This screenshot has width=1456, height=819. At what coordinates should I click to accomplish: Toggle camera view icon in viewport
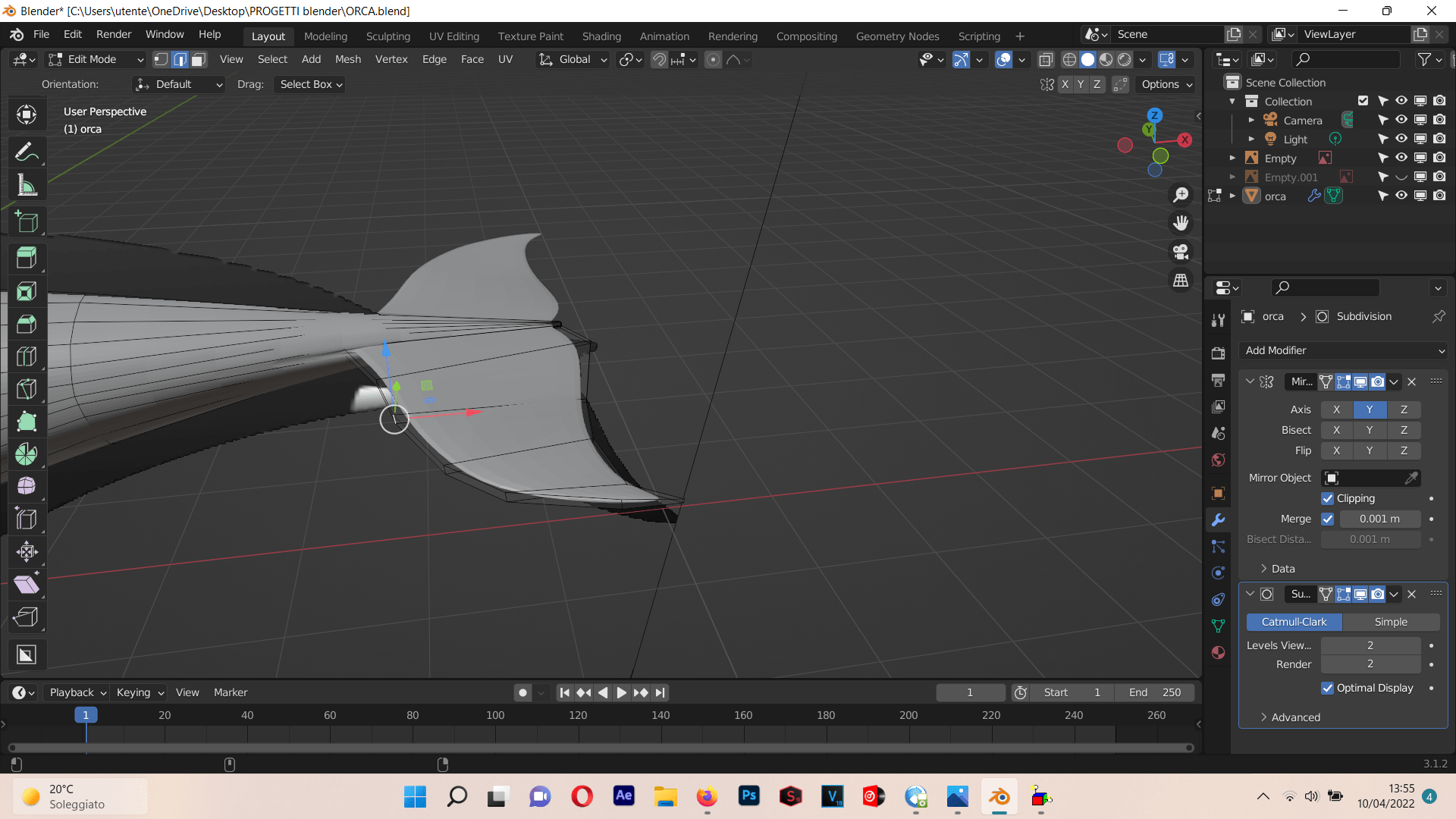coord(1181,252)
